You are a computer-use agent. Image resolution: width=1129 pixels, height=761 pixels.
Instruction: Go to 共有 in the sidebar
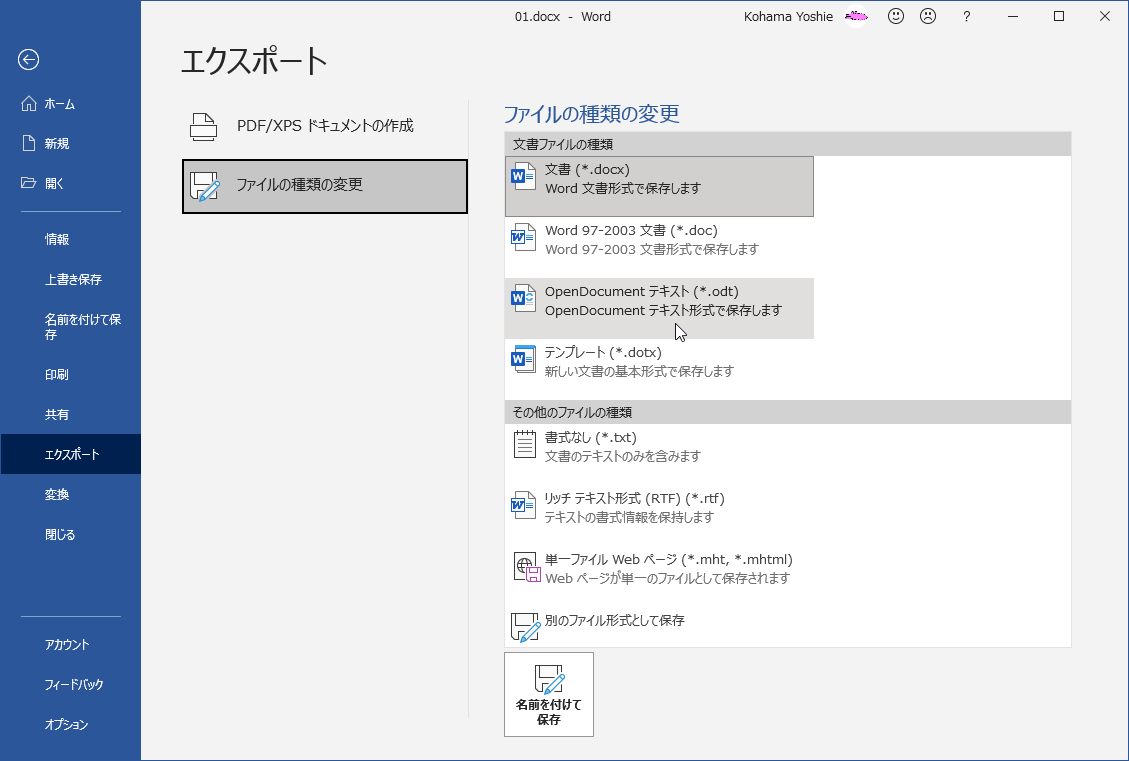[71, 414]
